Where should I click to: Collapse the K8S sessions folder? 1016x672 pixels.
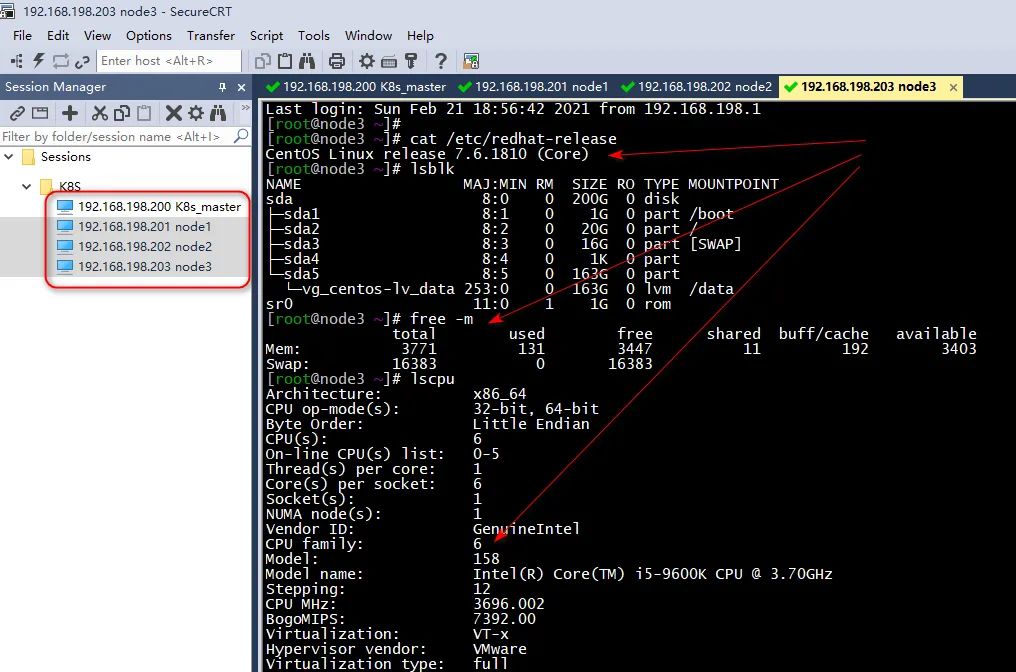click(x=24, y=186)
